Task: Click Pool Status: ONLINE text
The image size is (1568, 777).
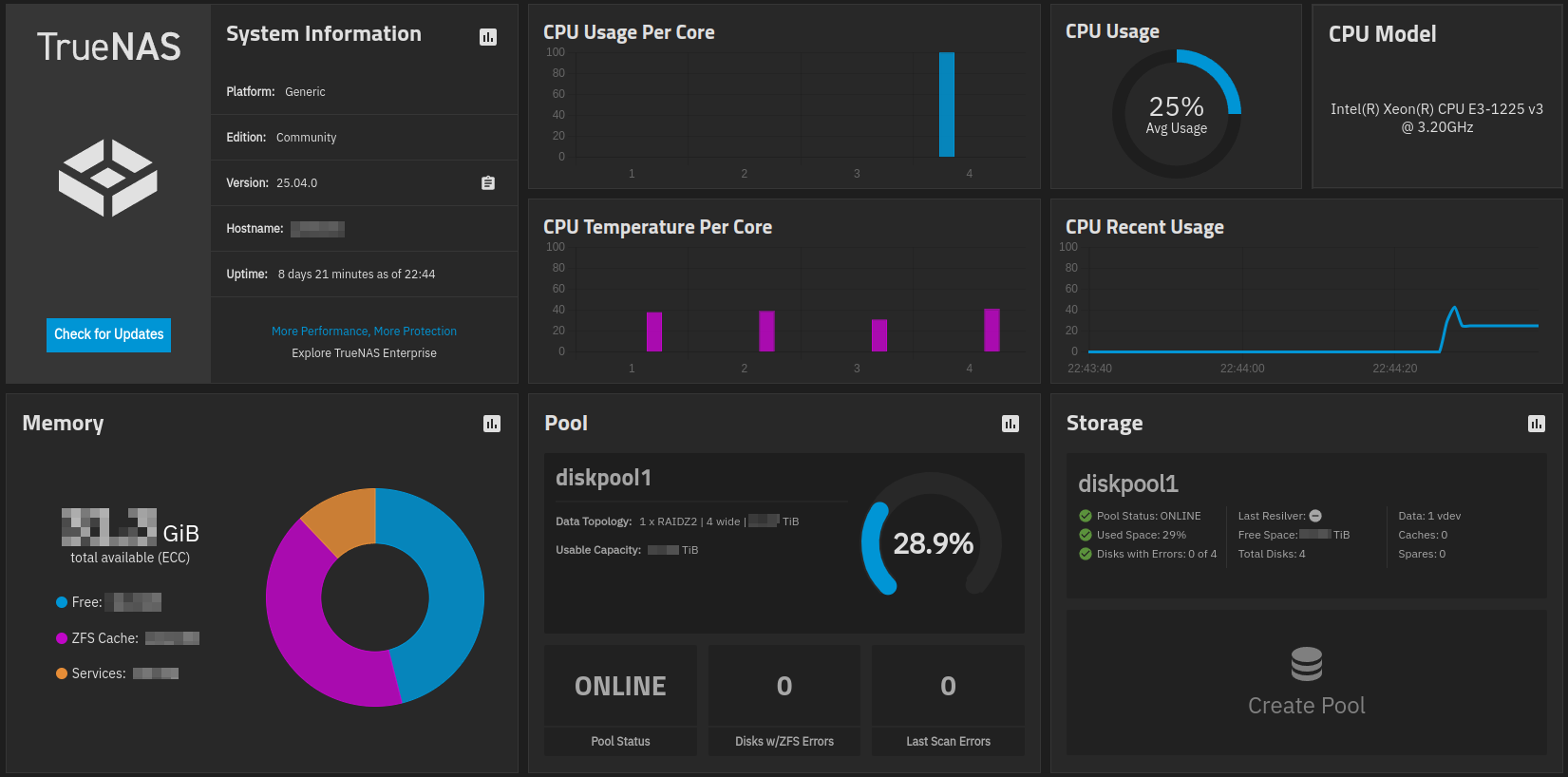Action: click(1148, 516)
